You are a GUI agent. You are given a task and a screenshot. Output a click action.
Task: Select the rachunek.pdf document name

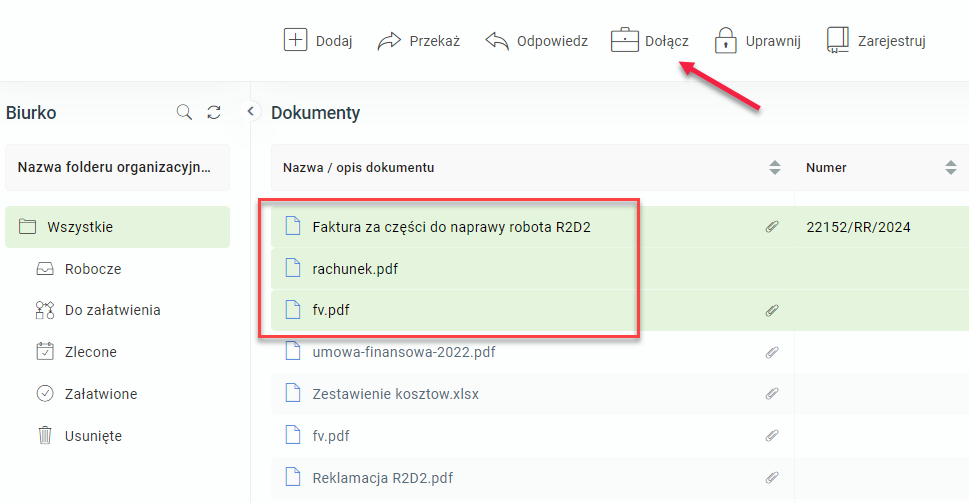pos(355,269)
